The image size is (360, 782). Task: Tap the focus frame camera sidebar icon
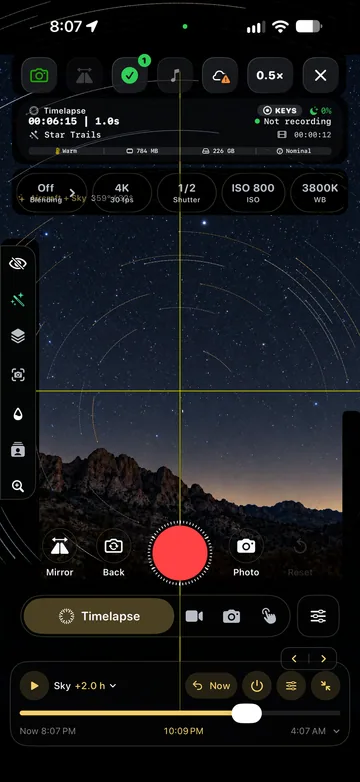[x=18, y=375]
